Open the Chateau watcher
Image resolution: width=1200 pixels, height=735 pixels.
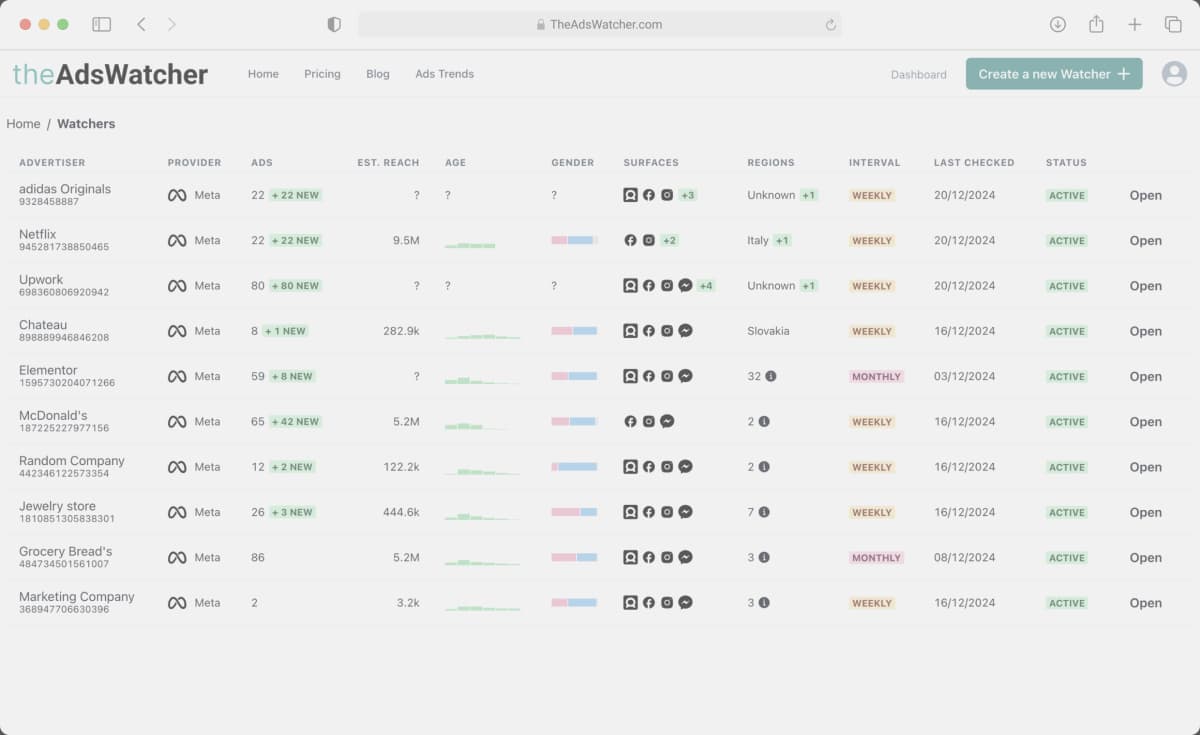point(1146,331)
